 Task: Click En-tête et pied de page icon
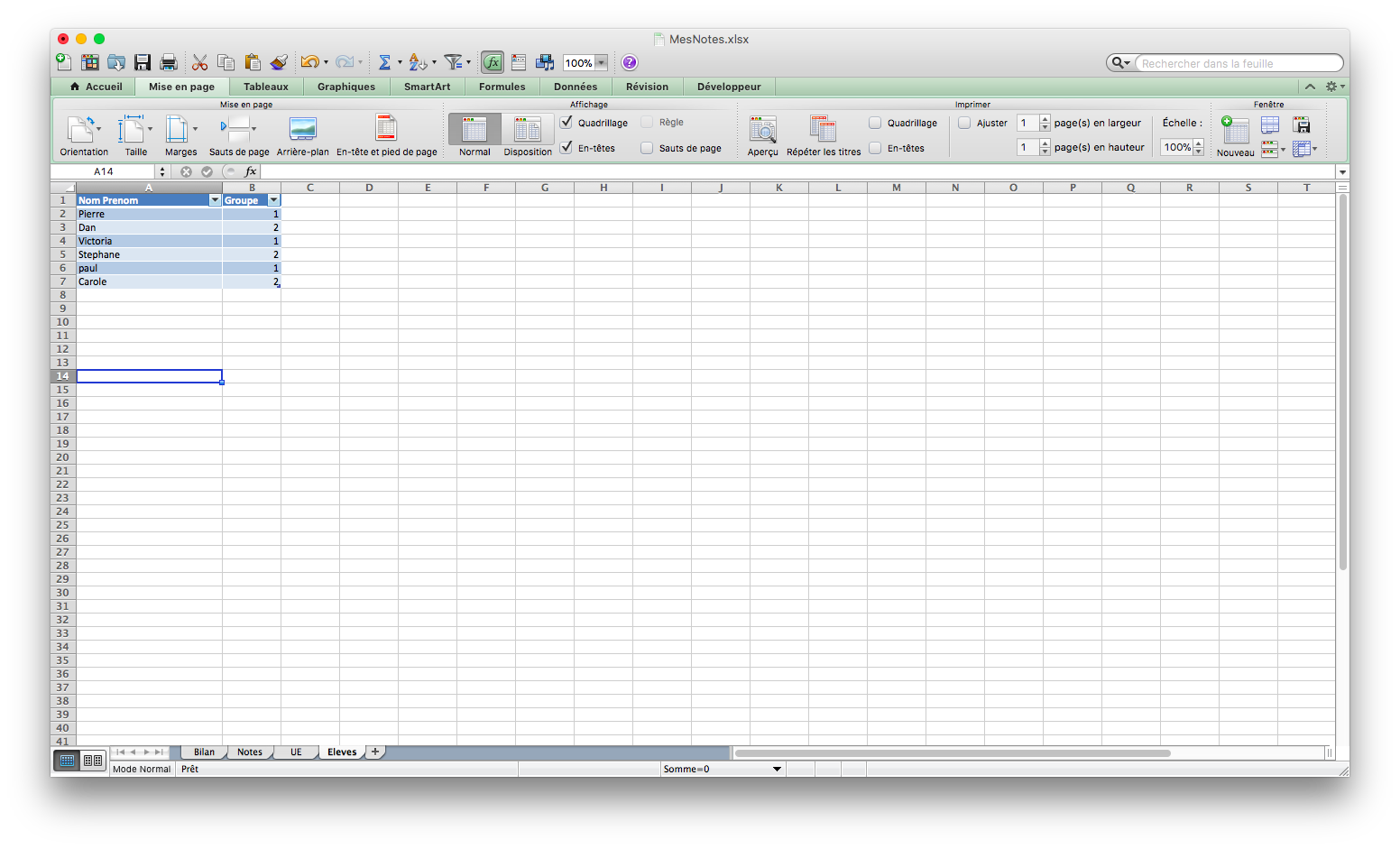coord(386,130)
